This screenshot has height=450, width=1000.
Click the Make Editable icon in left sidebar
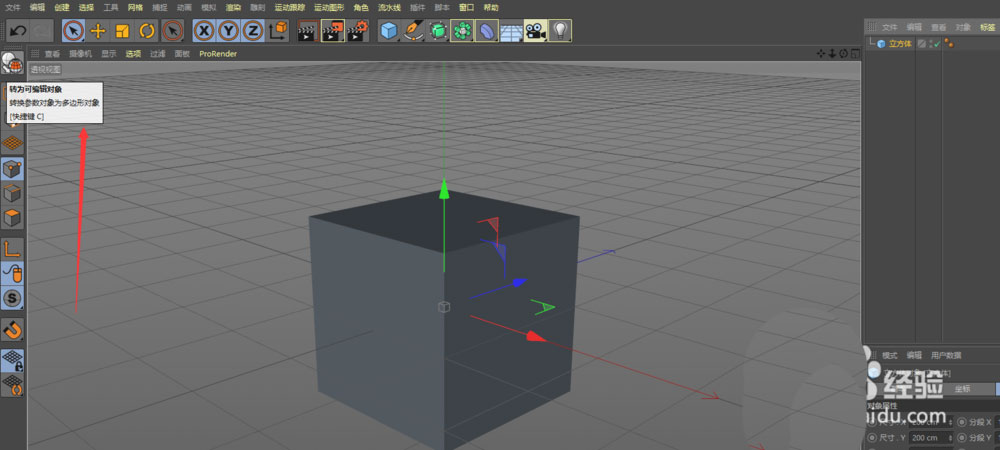click(12, 65)
